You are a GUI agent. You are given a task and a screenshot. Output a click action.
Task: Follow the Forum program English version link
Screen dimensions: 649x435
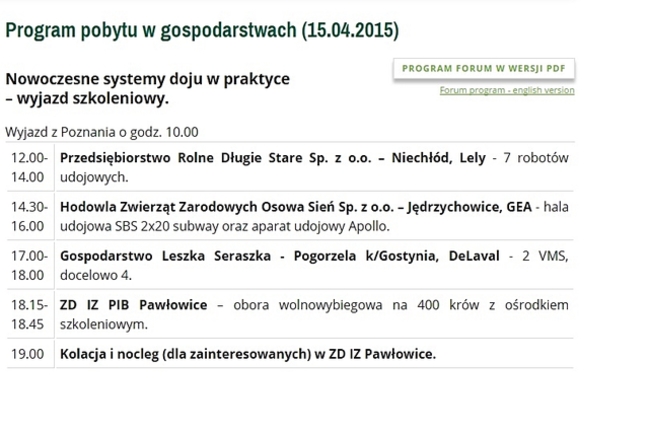506,90
